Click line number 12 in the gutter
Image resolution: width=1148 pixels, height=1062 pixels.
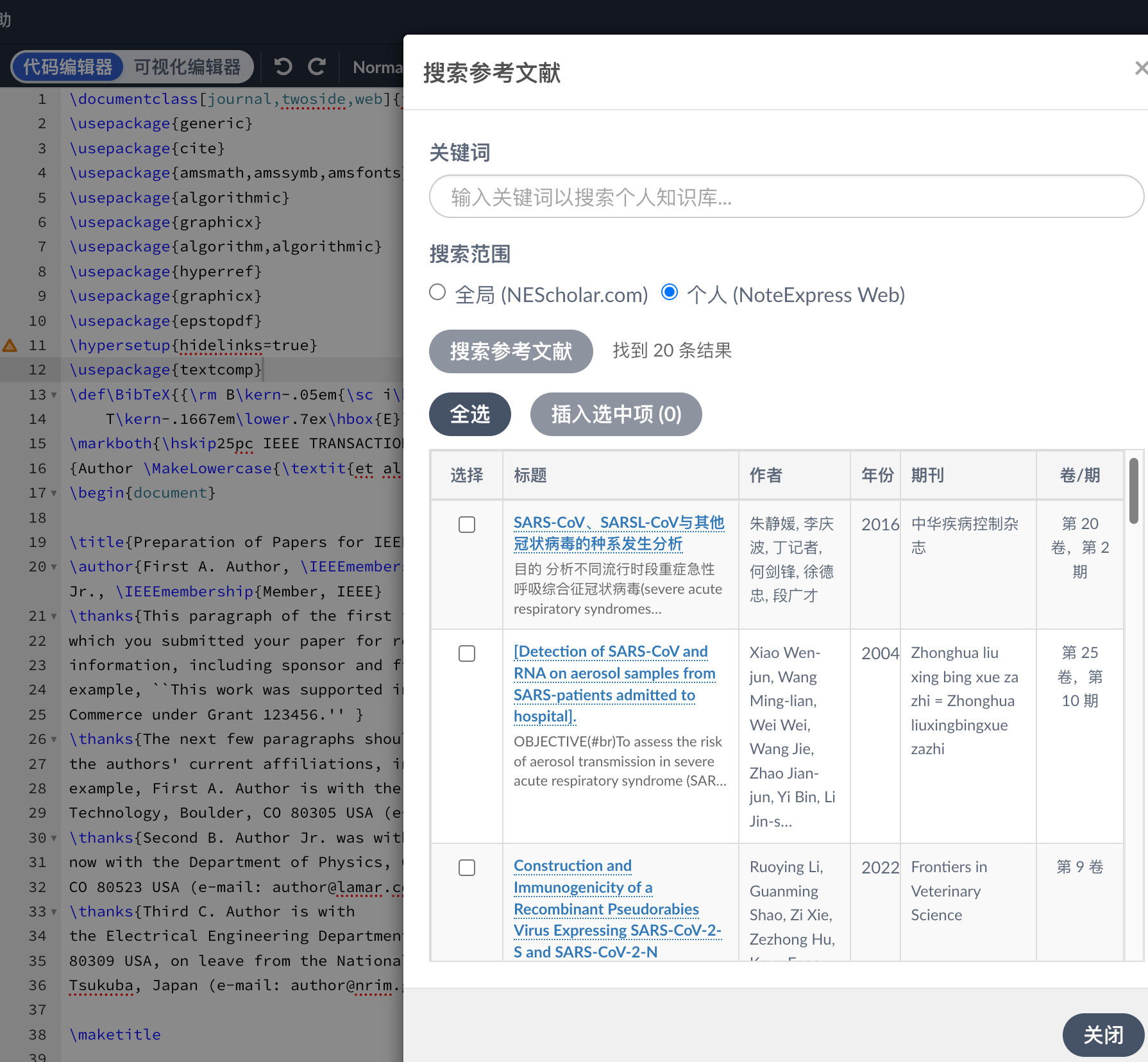37,370
